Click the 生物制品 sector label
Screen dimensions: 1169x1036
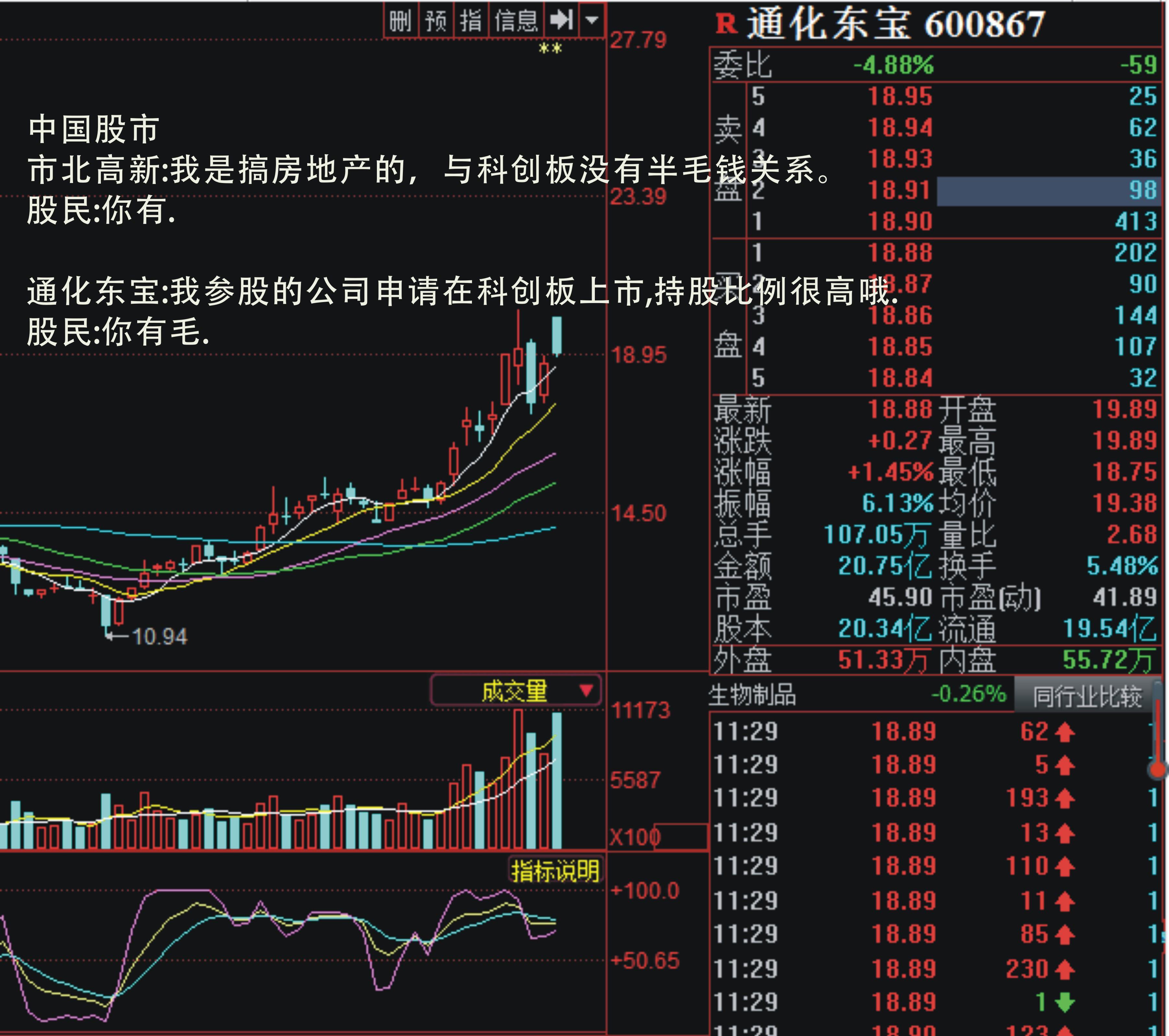click(x=752, y=695)
